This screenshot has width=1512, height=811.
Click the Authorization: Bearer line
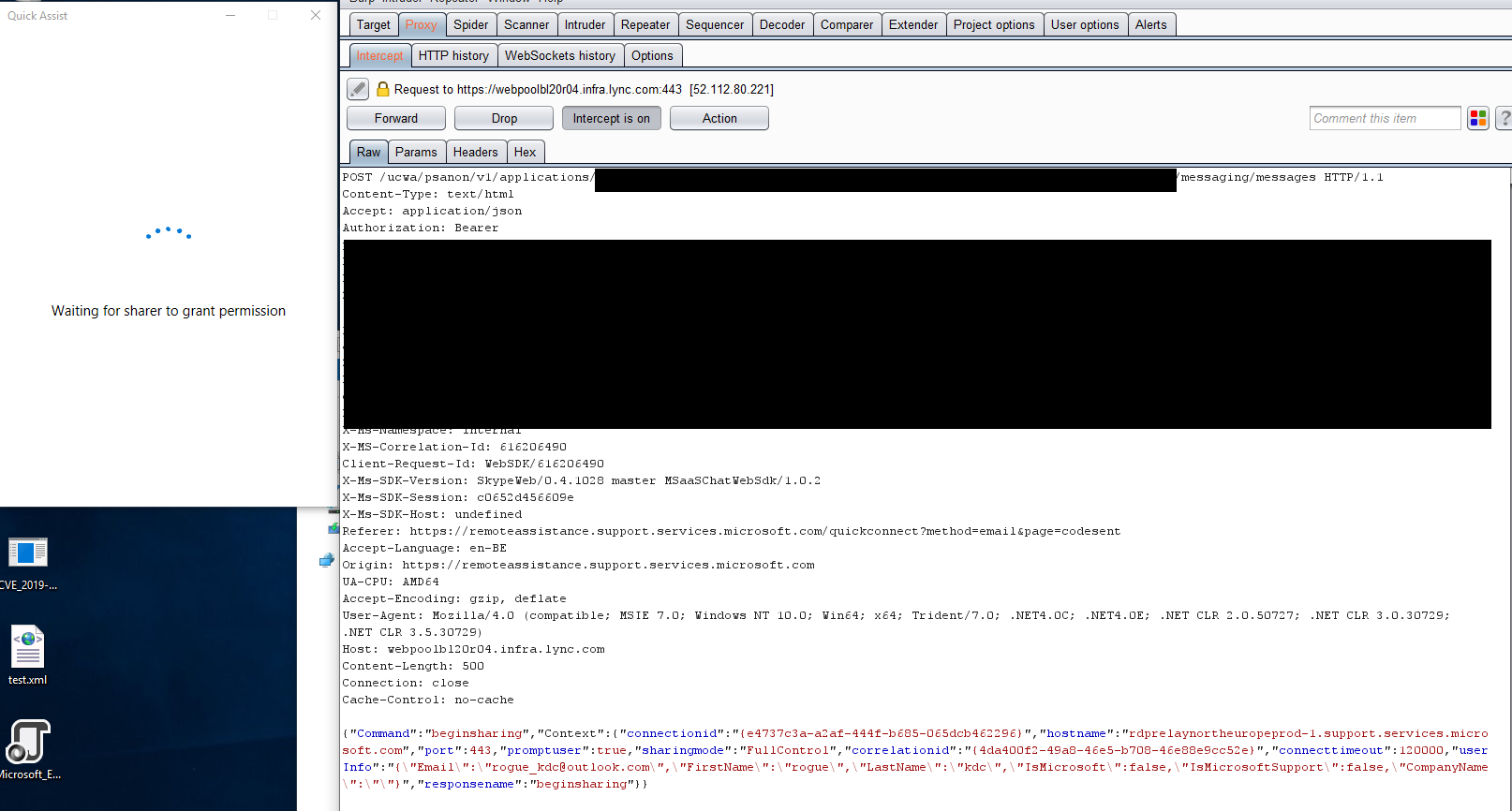[421, 228]
